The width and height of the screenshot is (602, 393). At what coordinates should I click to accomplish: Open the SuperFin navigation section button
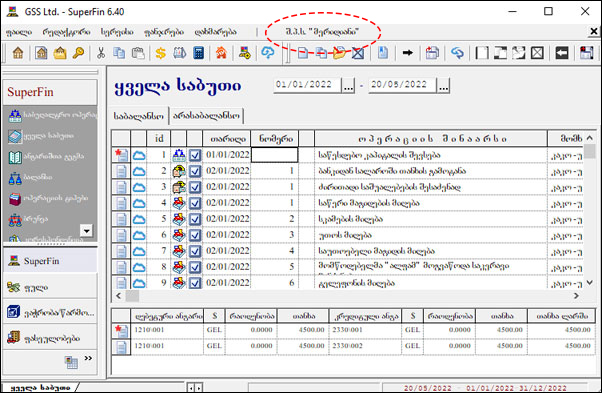(x=50, y=261)
